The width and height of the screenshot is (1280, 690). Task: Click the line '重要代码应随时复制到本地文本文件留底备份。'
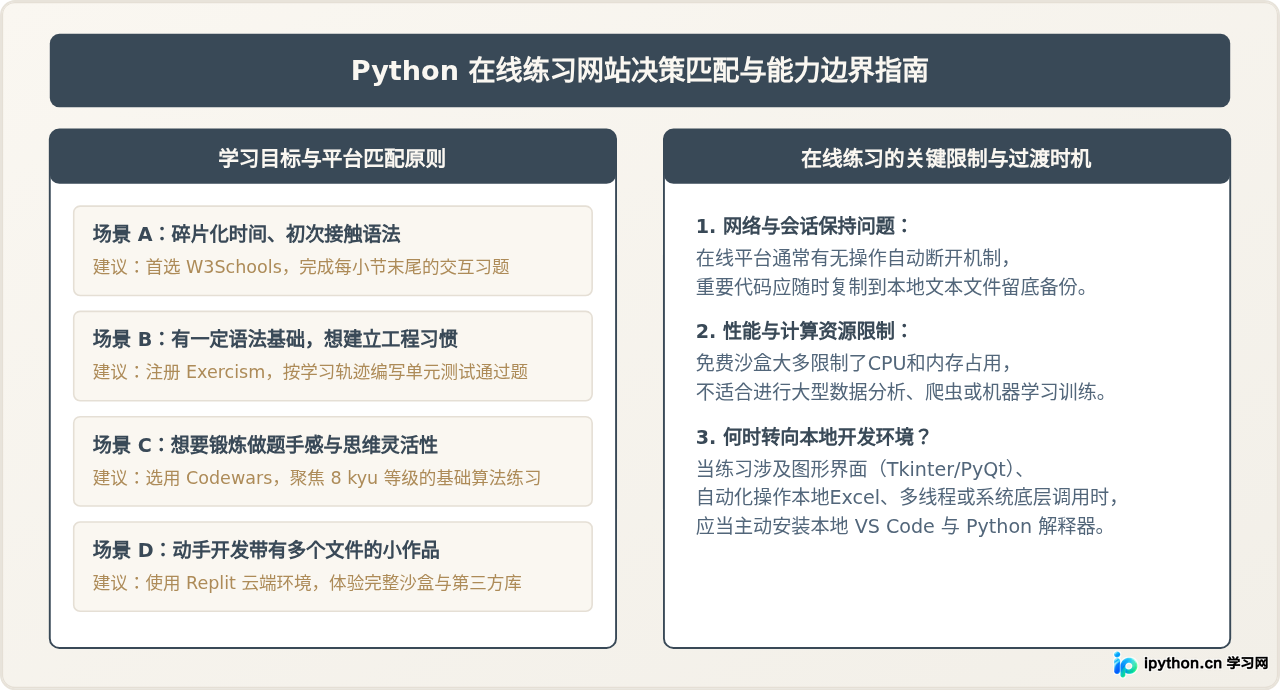892,287
